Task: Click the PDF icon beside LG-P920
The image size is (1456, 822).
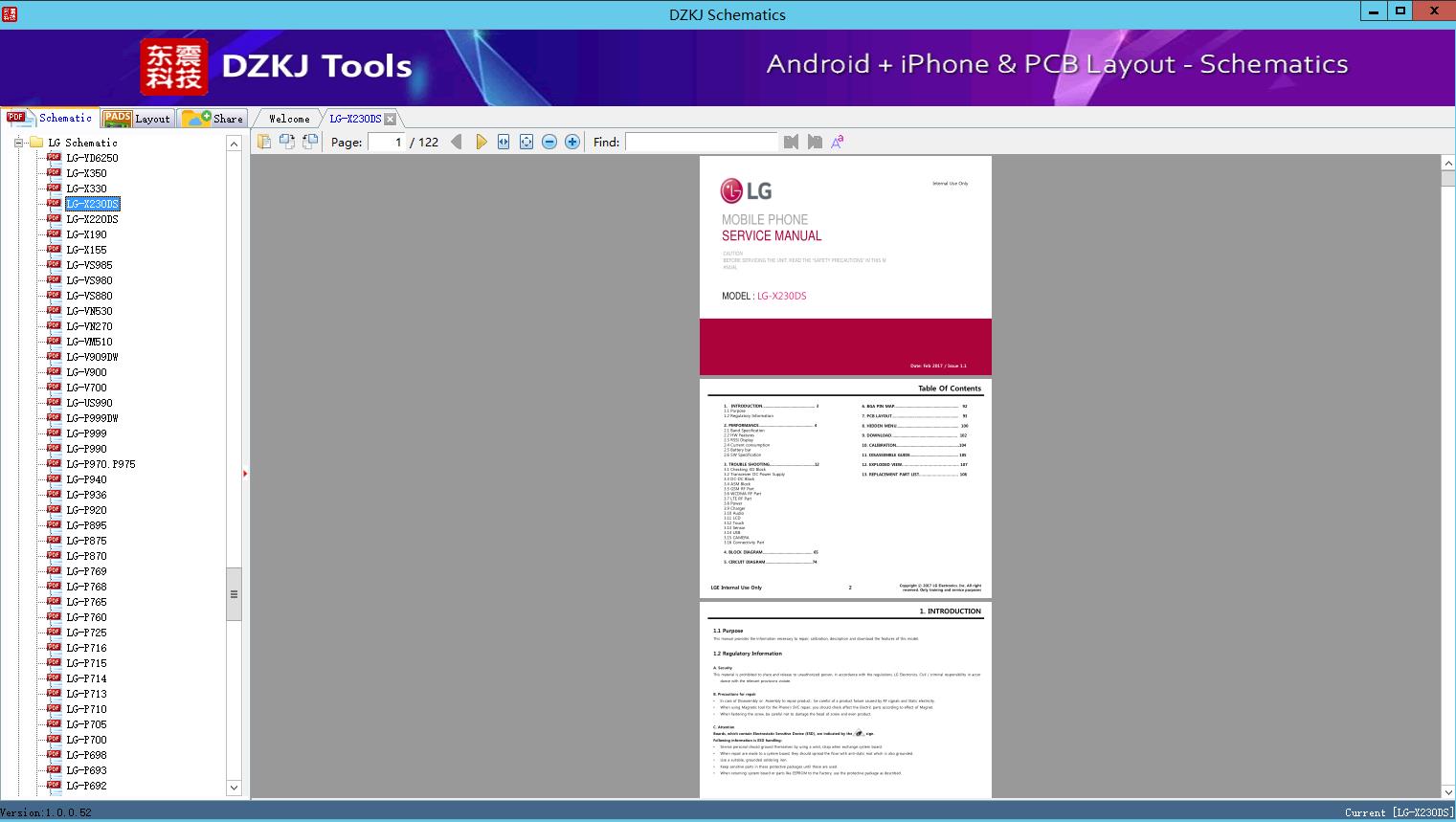Action: pos(54,509)
